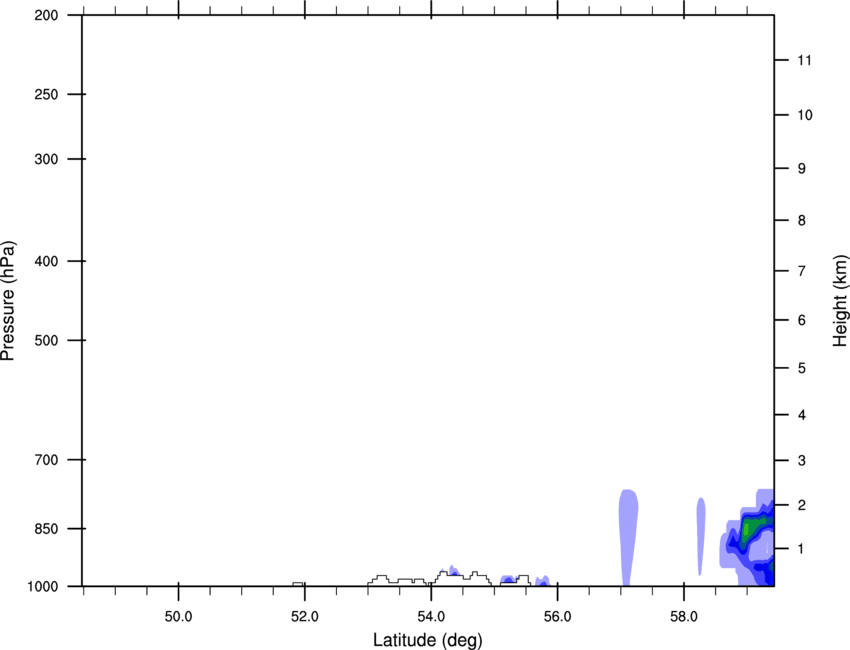Click the height label '3'
This screenshot has height=650, width=850.
point(802,461)
